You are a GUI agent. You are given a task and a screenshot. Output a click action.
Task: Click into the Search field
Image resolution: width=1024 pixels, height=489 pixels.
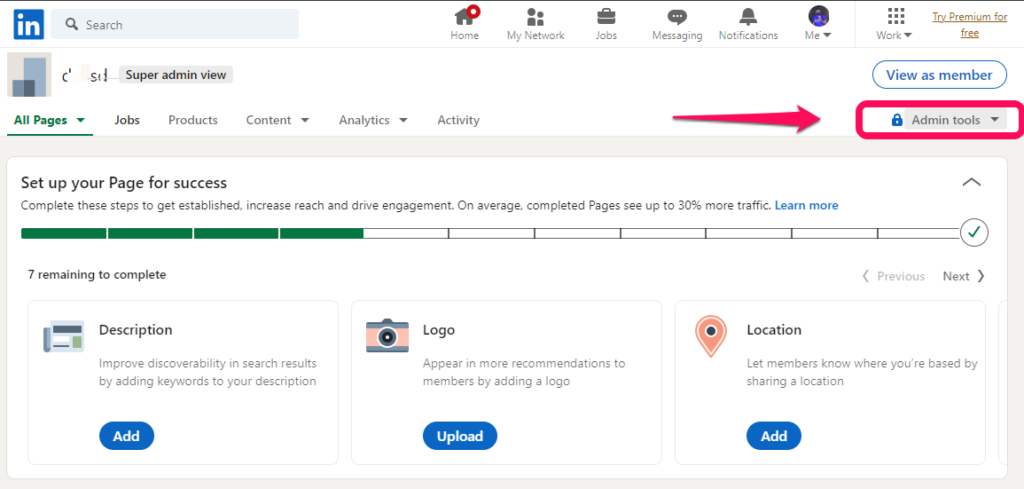point(174,25)
